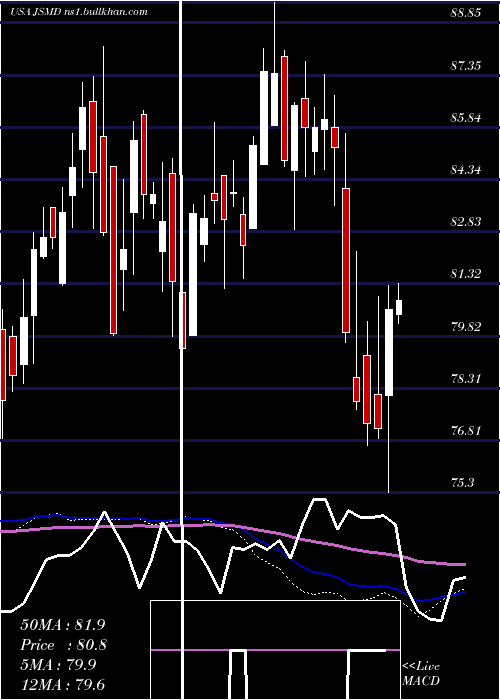500x700 pixels.
Task: Click the 79.82 price axis label
Action: 466,326
